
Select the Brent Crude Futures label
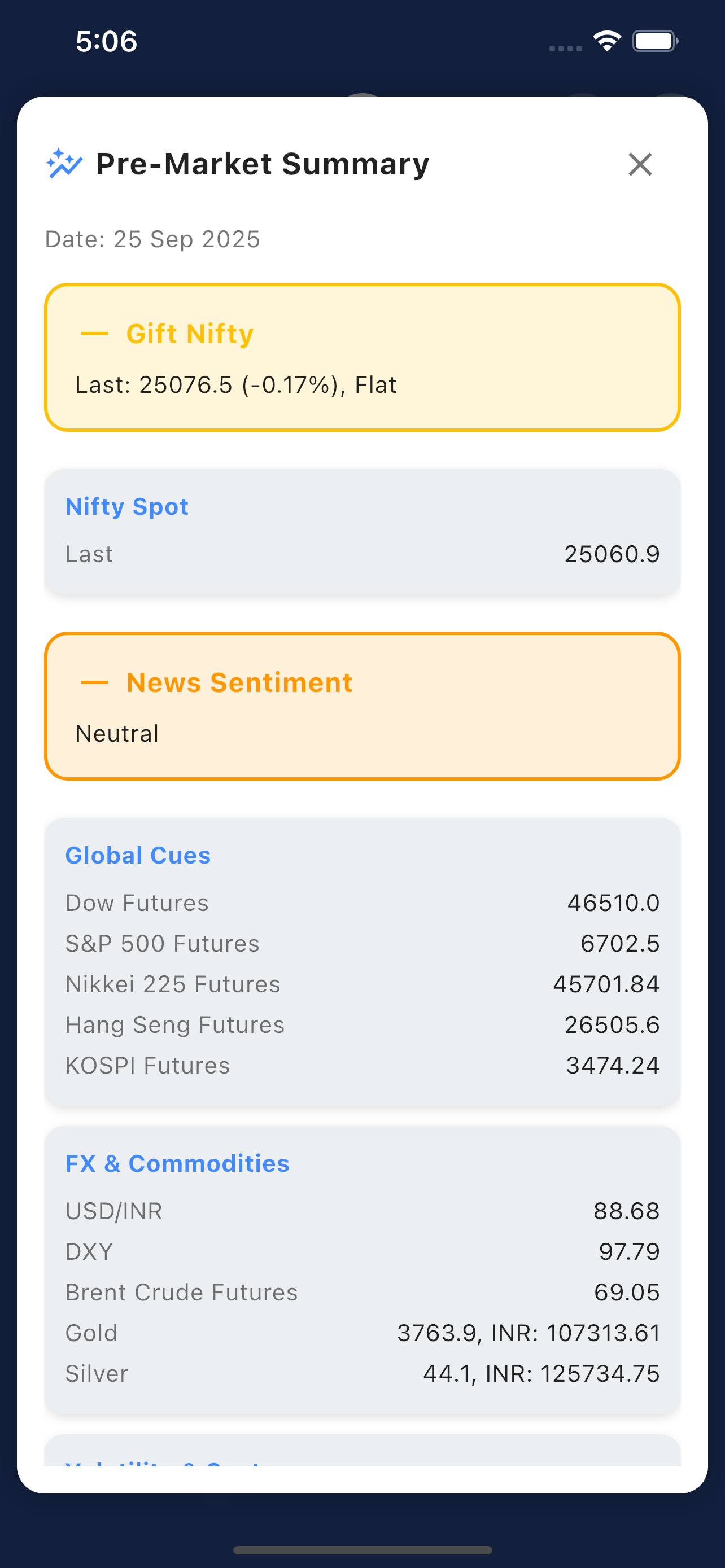coord(181,1292)
